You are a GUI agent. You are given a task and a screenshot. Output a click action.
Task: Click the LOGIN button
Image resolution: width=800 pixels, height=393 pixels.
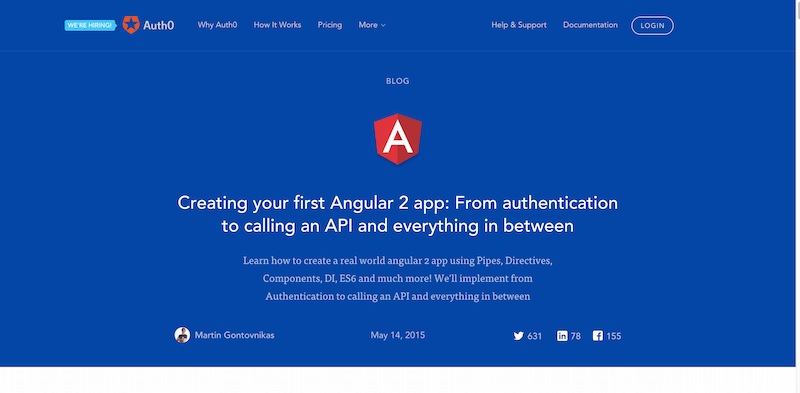pyautogui.click(x=653, y=26)
